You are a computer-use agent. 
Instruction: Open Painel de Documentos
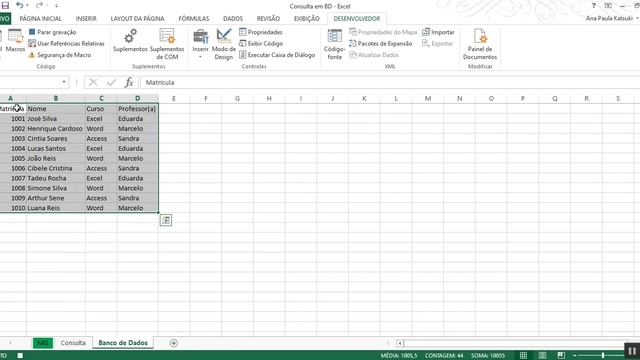pos(480,44)
